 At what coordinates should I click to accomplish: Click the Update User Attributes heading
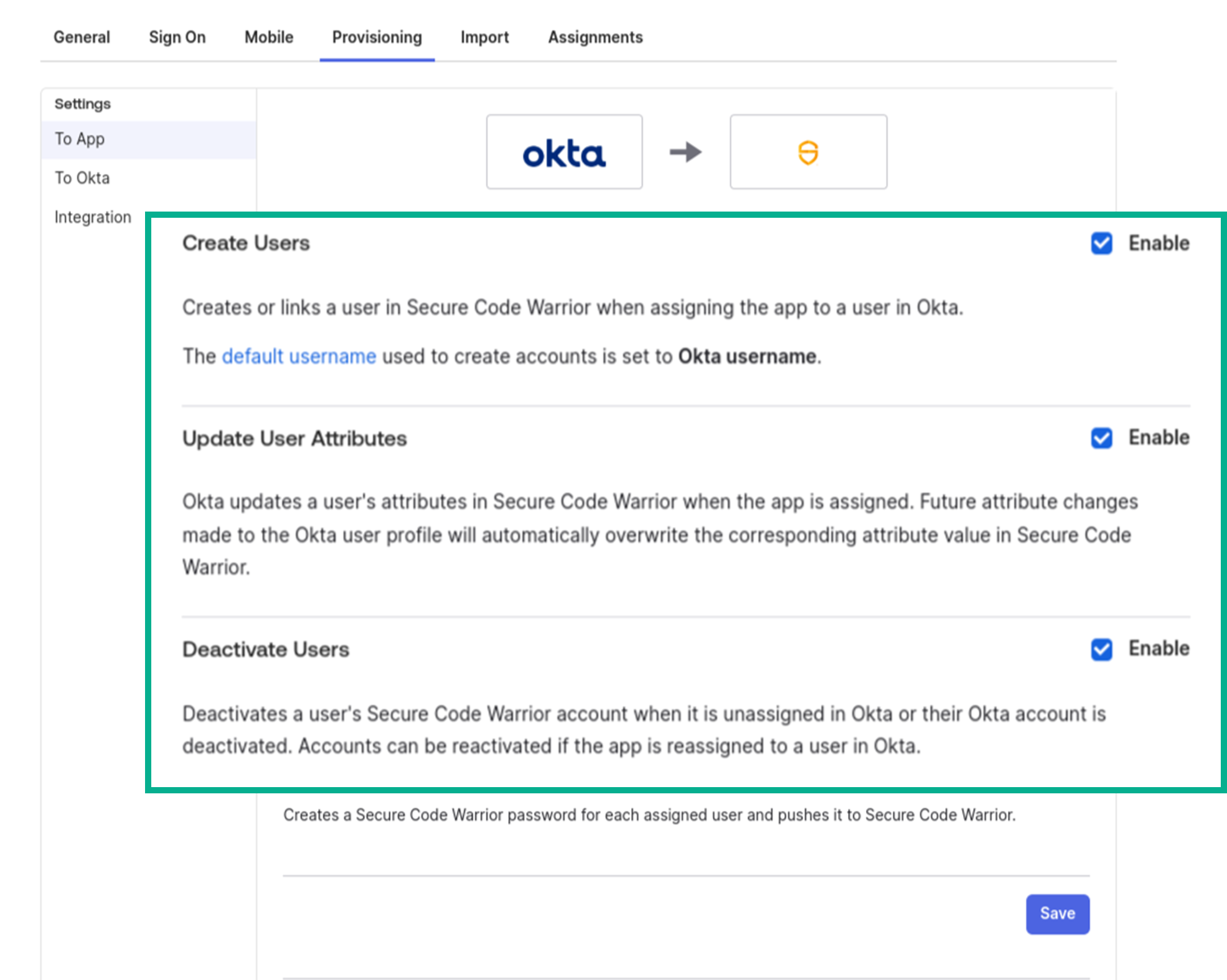click(x=294, y=439)
